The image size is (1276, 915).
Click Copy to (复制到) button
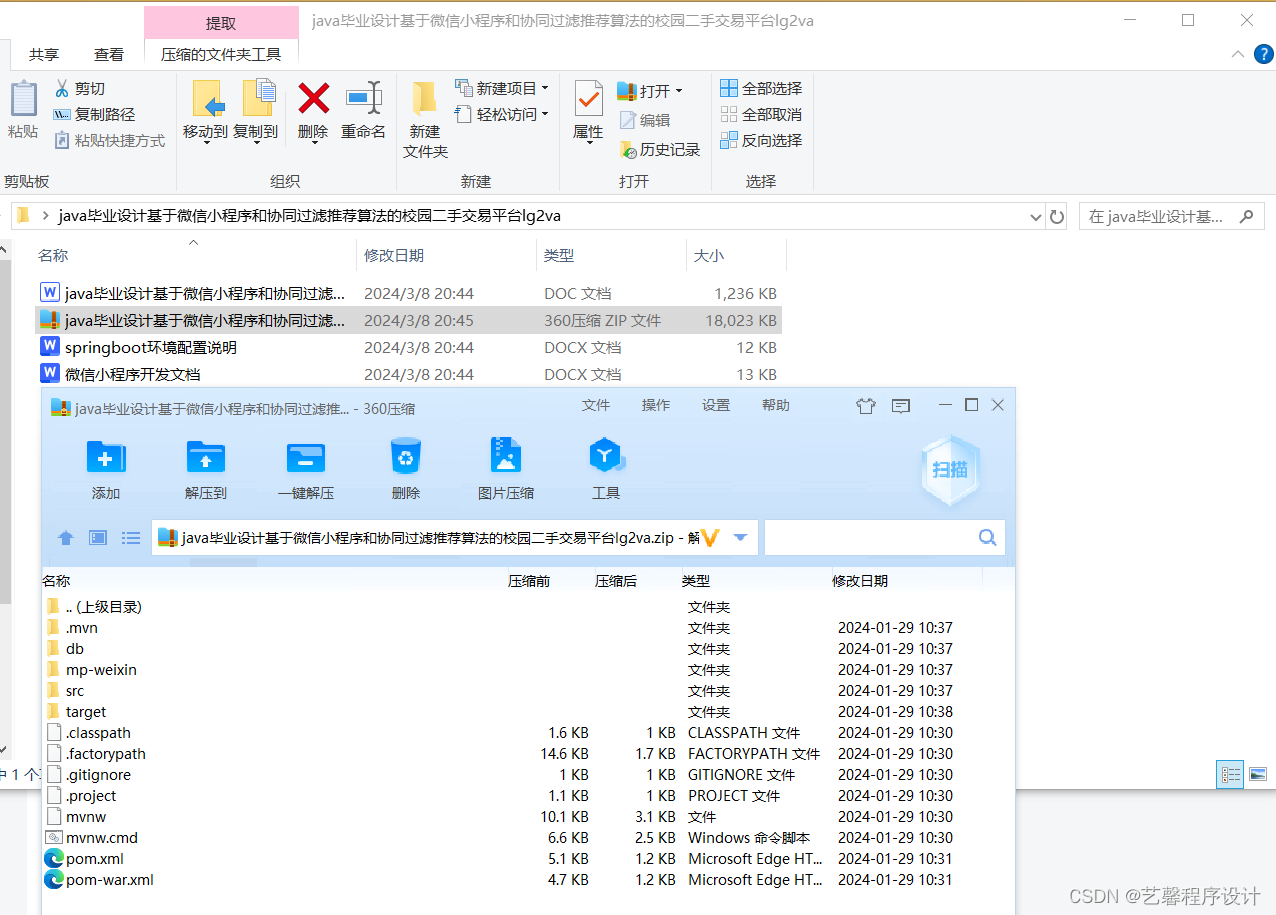[x=257, y=111]
